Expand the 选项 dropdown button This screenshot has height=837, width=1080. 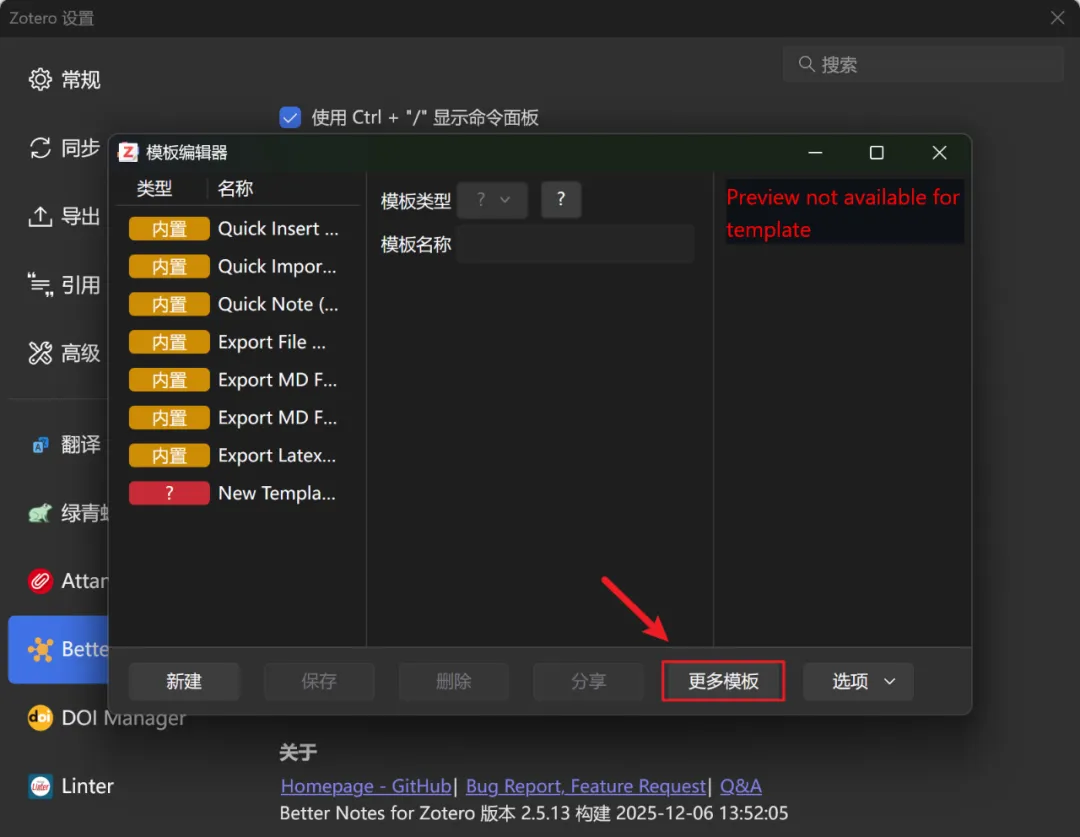tap(858, 681)
